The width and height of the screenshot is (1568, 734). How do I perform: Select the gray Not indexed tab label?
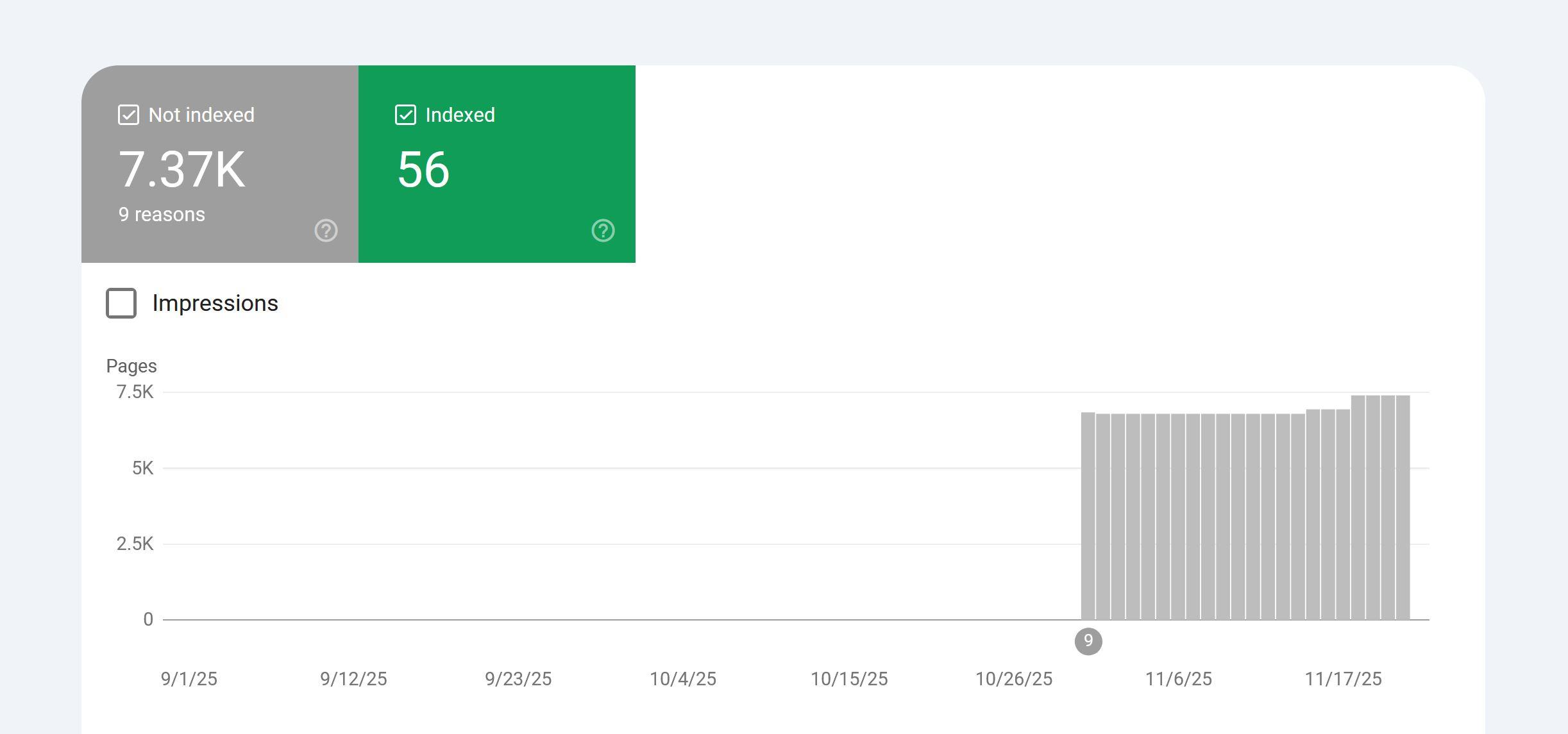tap(201, 115)
